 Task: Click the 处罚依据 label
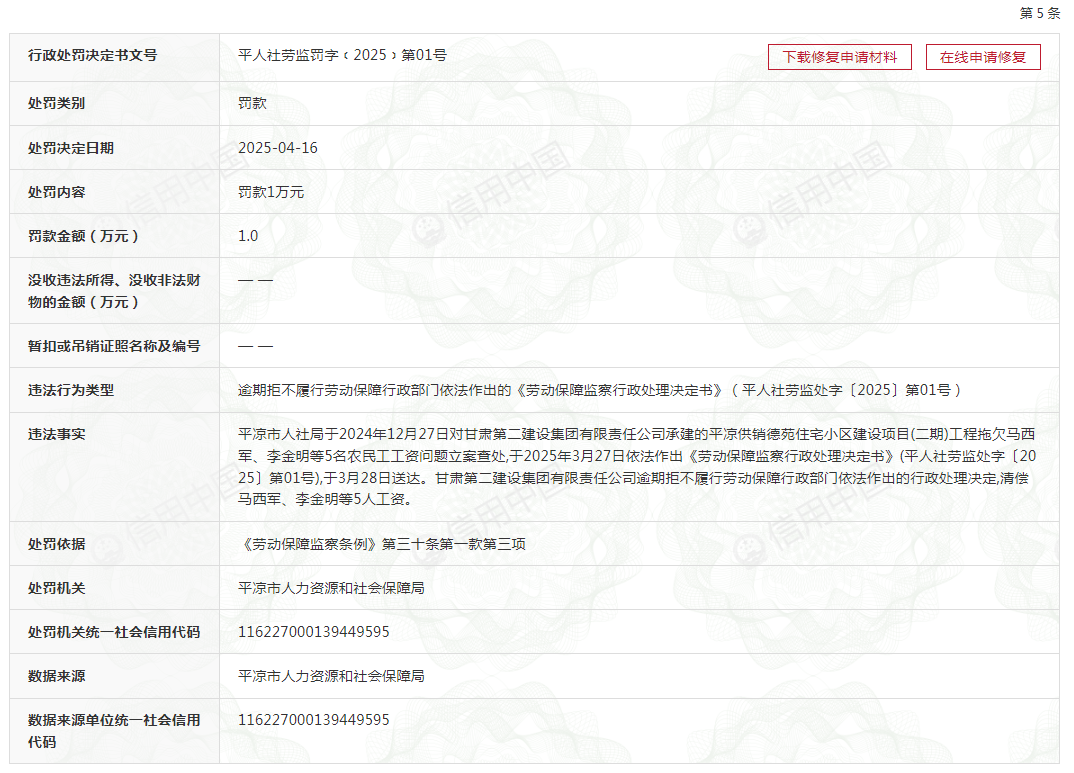pos(57,544)
